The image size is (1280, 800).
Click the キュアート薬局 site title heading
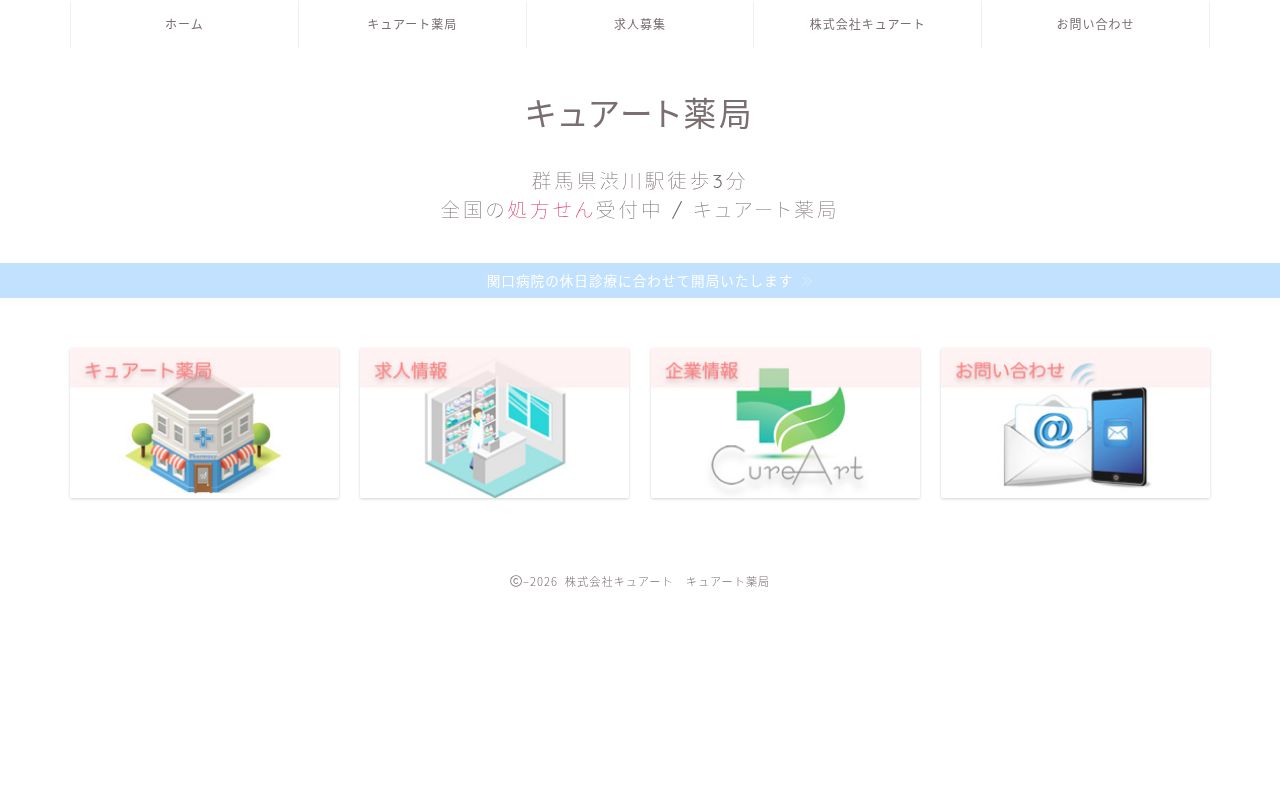pyautogui.click(x=638, y=114)
